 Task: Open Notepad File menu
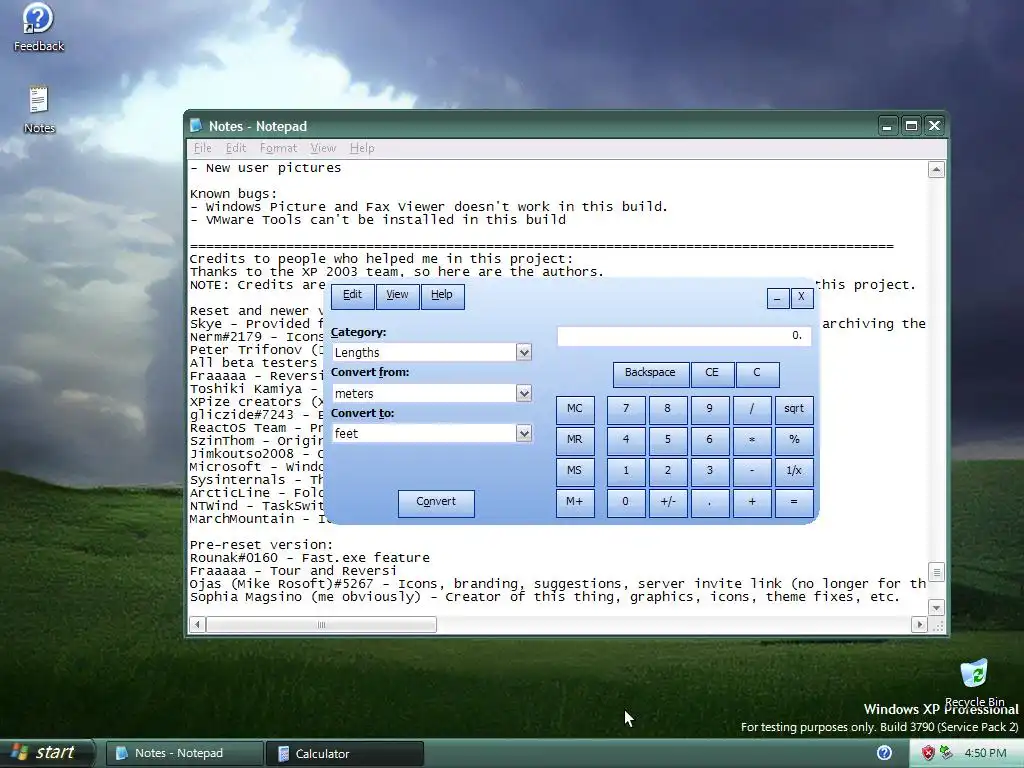(202, 148)
